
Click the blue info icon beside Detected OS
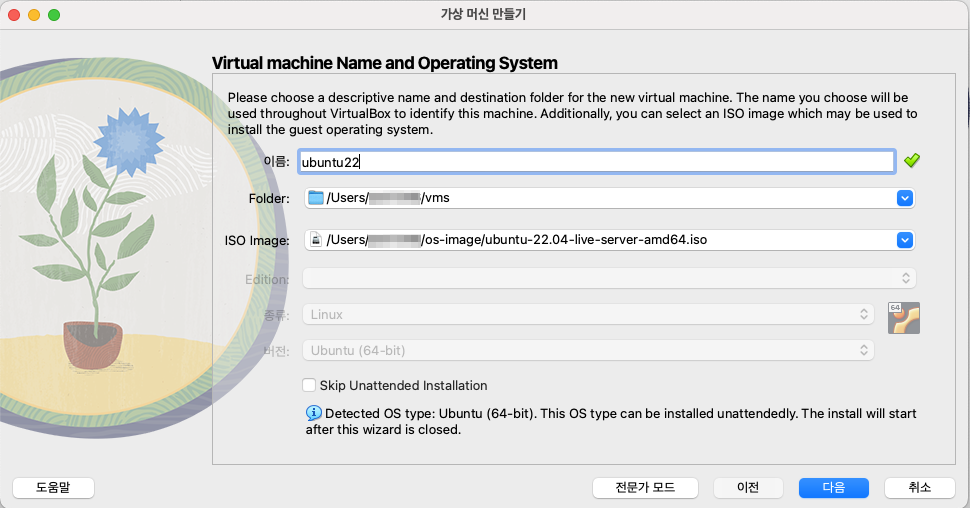pos(314,413)
